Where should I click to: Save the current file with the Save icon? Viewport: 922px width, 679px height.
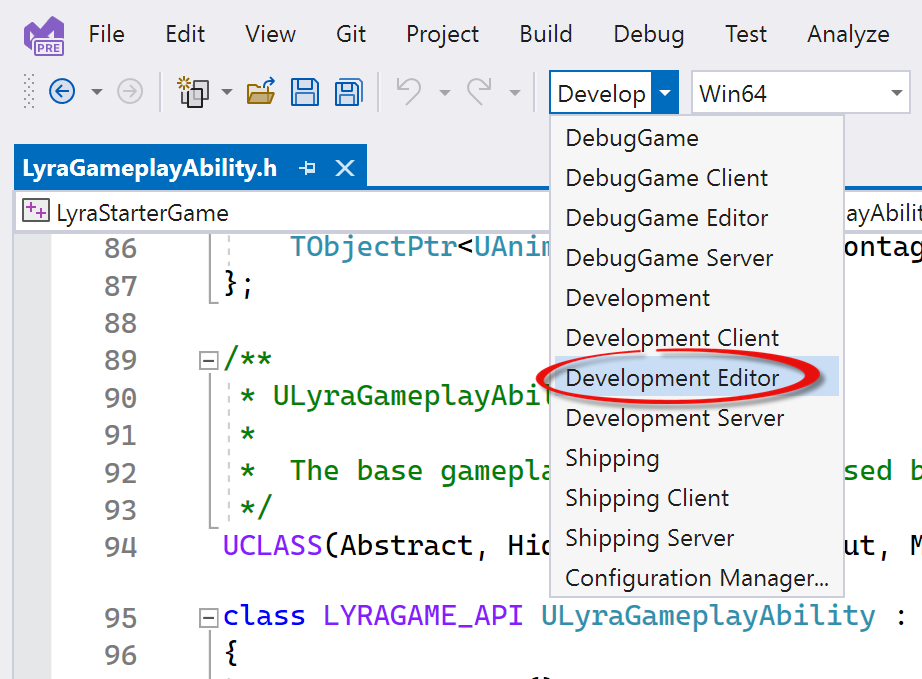coord(306,92)
